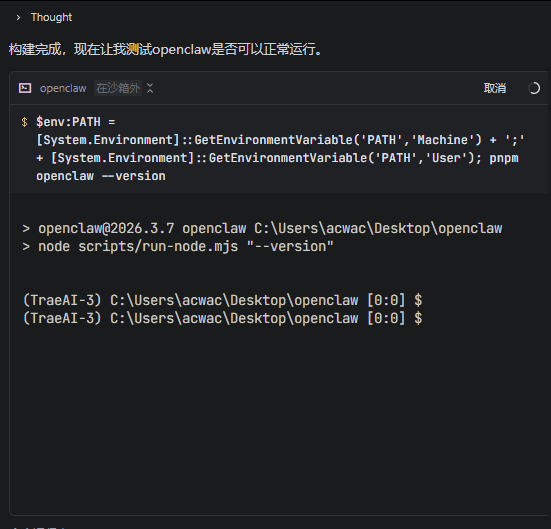The width and height of the screenshot is (551, 529).
Task: Click the 在沙箱外 sandbox badge
Action: click(118, 88)
